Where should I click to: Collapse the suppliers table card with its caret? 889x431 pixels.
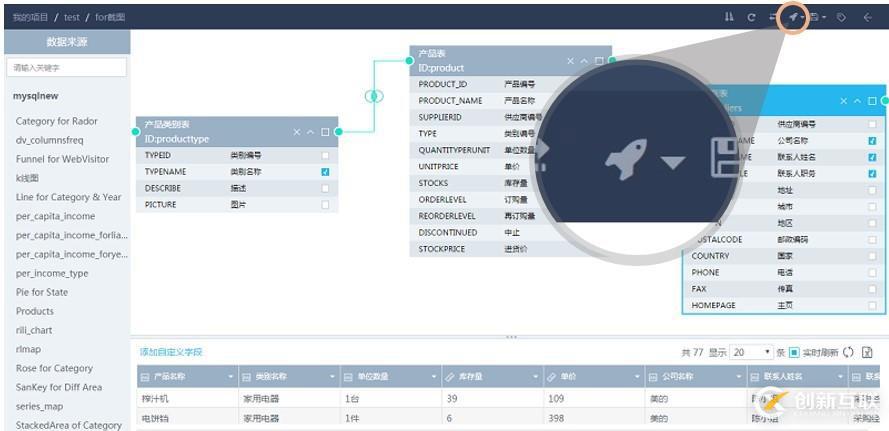[857, 101]
